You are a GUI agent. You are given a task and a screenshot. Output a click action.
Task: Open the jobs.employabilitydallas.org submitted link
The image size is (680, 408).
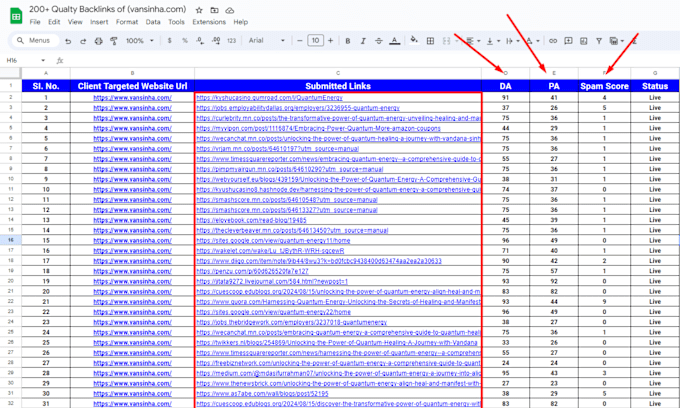click(298, 108)
